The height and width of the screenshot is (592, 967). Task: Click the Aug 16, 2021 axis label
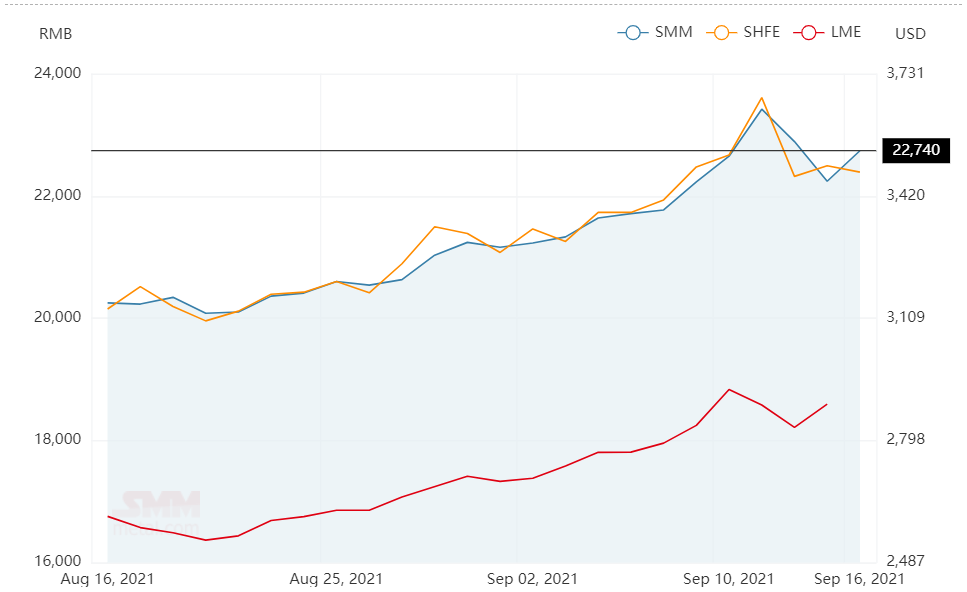pos(107,579)
